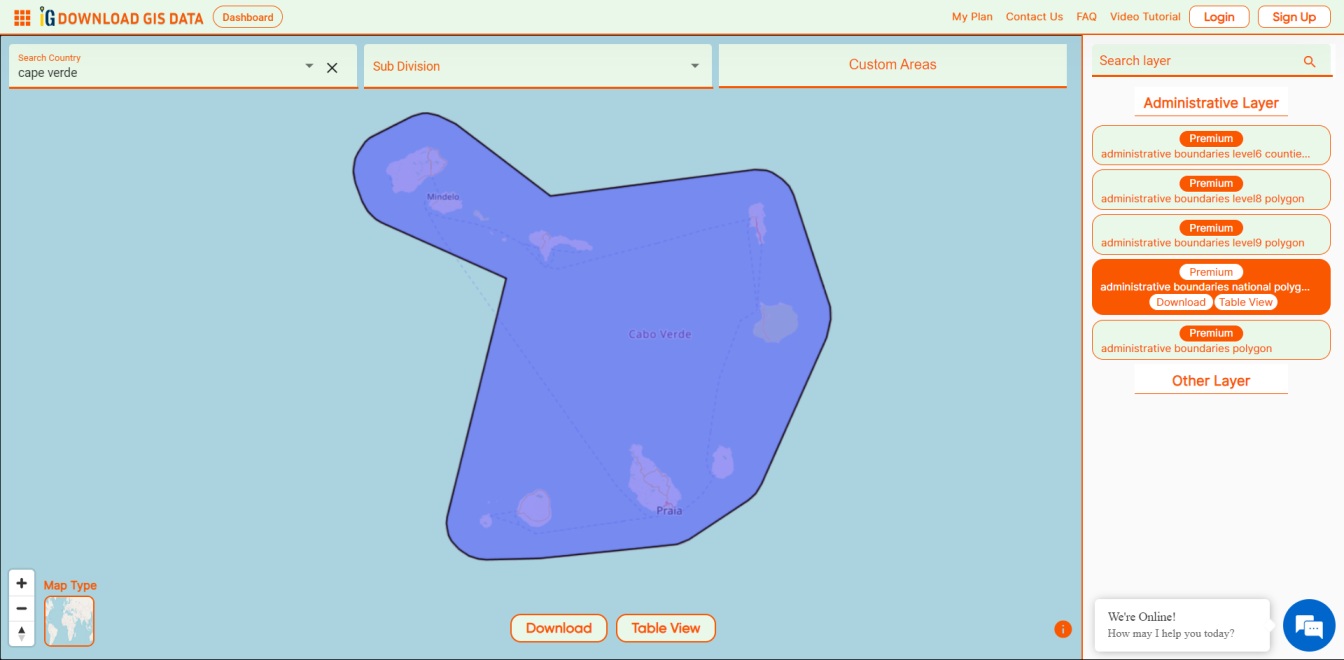This screenshot has width=1344, height=660.
Task: Zoom out using the minus icon
Action: point(21,607)
